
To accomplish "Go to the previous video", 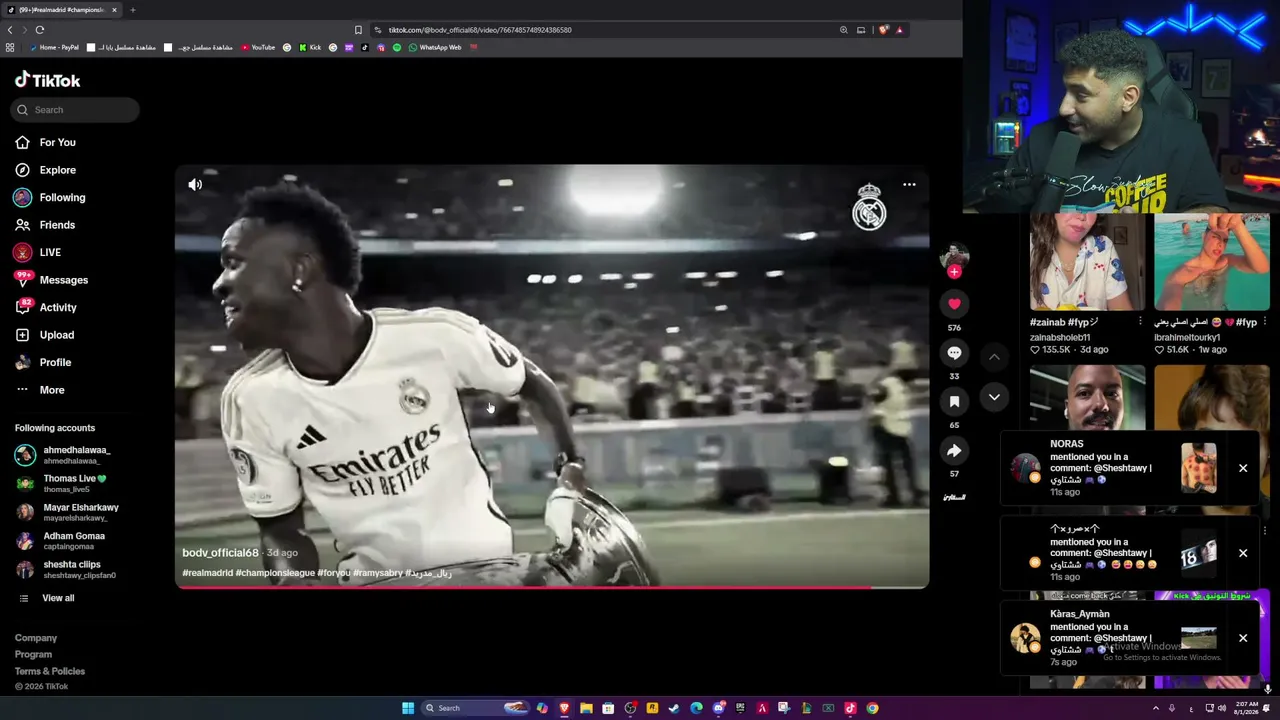I will 994,357.
